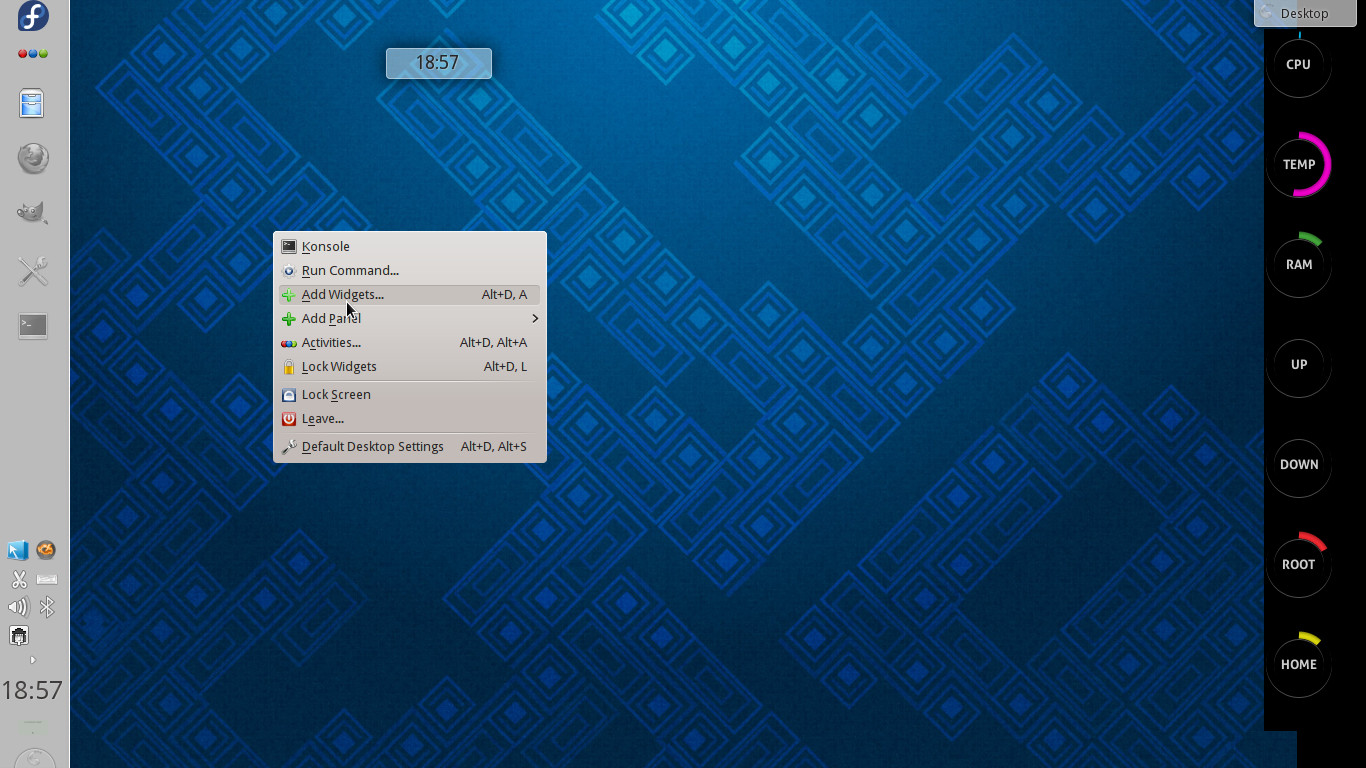Viewport: 1366px width, 768px height.
Task: Open Default Desktop Settings entry
Action: pos(410,446)
